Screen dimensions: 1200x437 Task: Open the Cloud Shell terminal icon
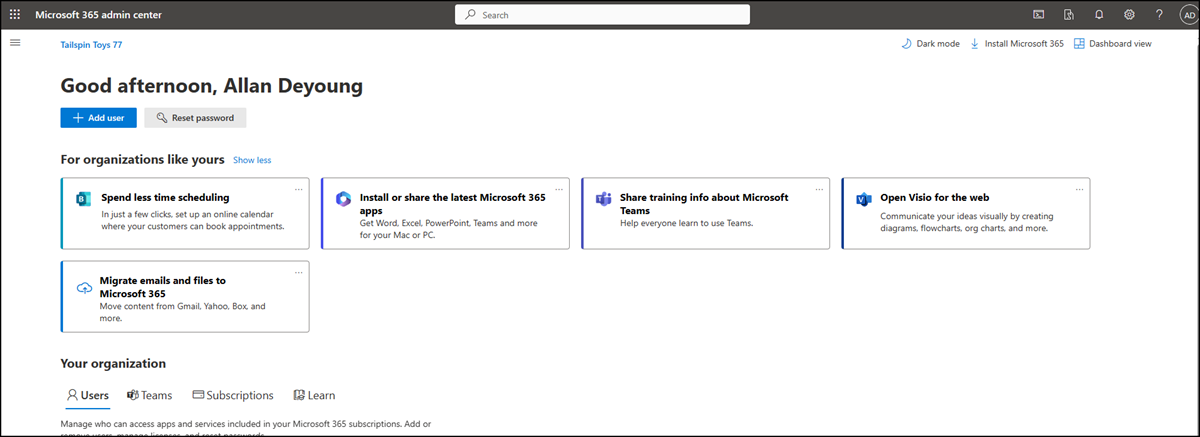1040,15
